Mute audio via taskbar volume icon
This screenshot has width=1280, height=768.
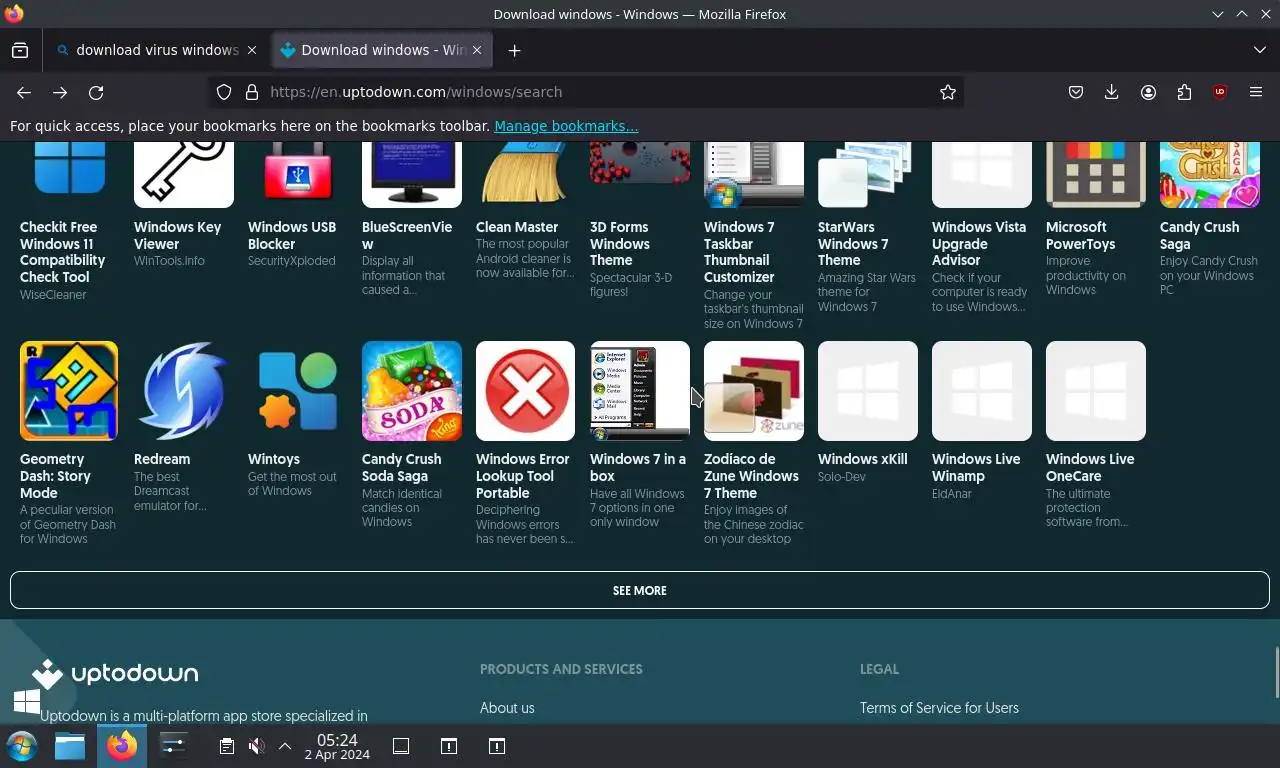257,746
